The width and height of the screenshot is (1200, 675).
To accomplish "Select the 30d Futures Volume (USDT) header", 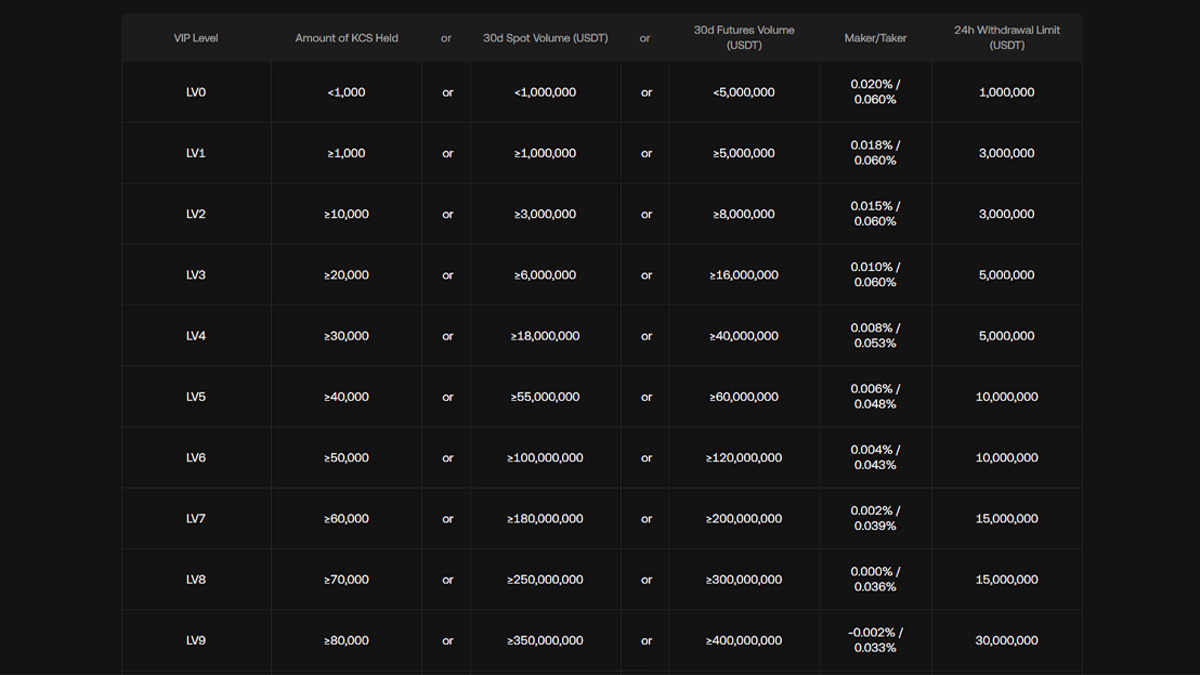I will click(x=744, y=38).
